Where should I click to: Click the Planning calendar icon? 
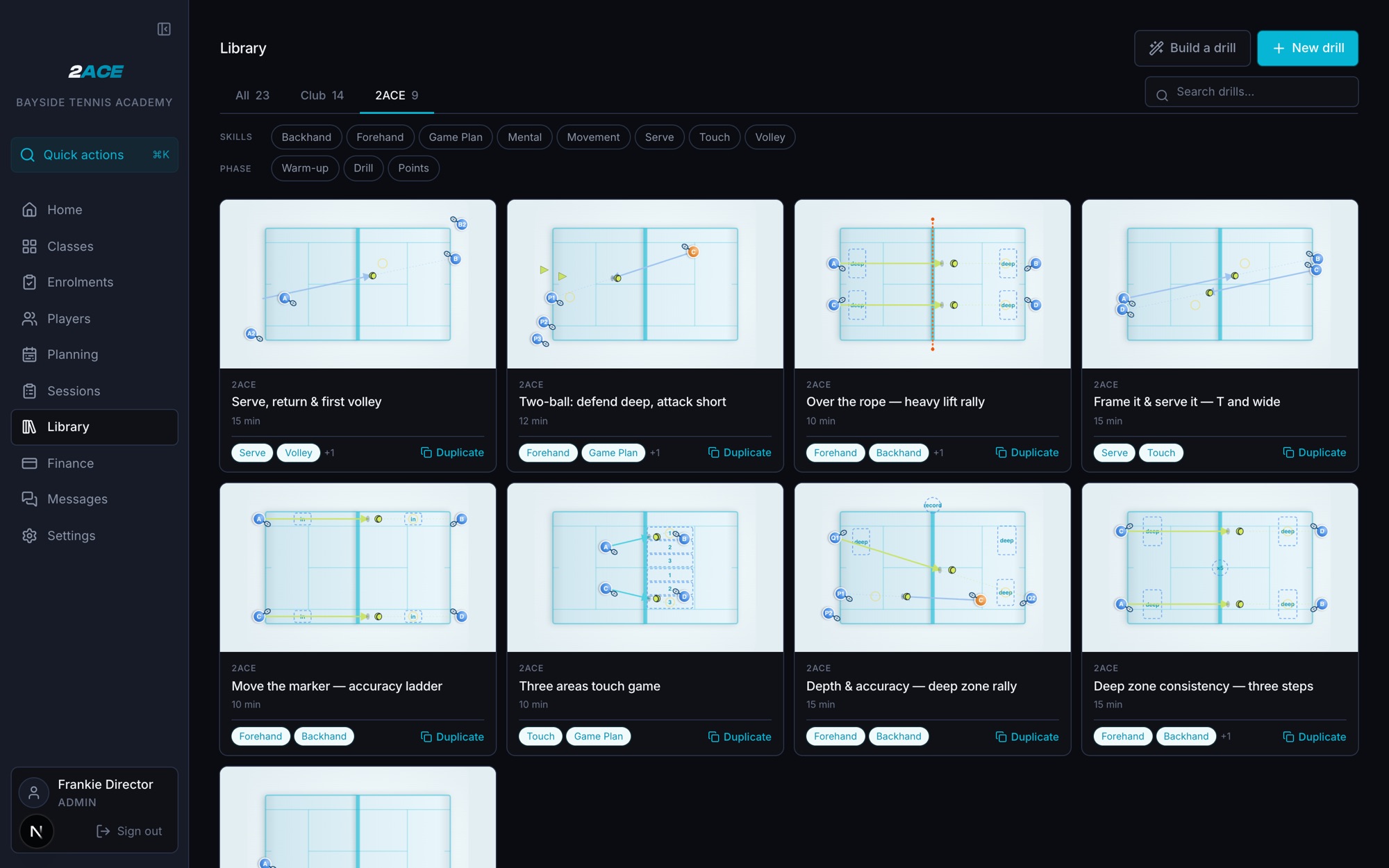pyautogui.click(x=29, y=355)
